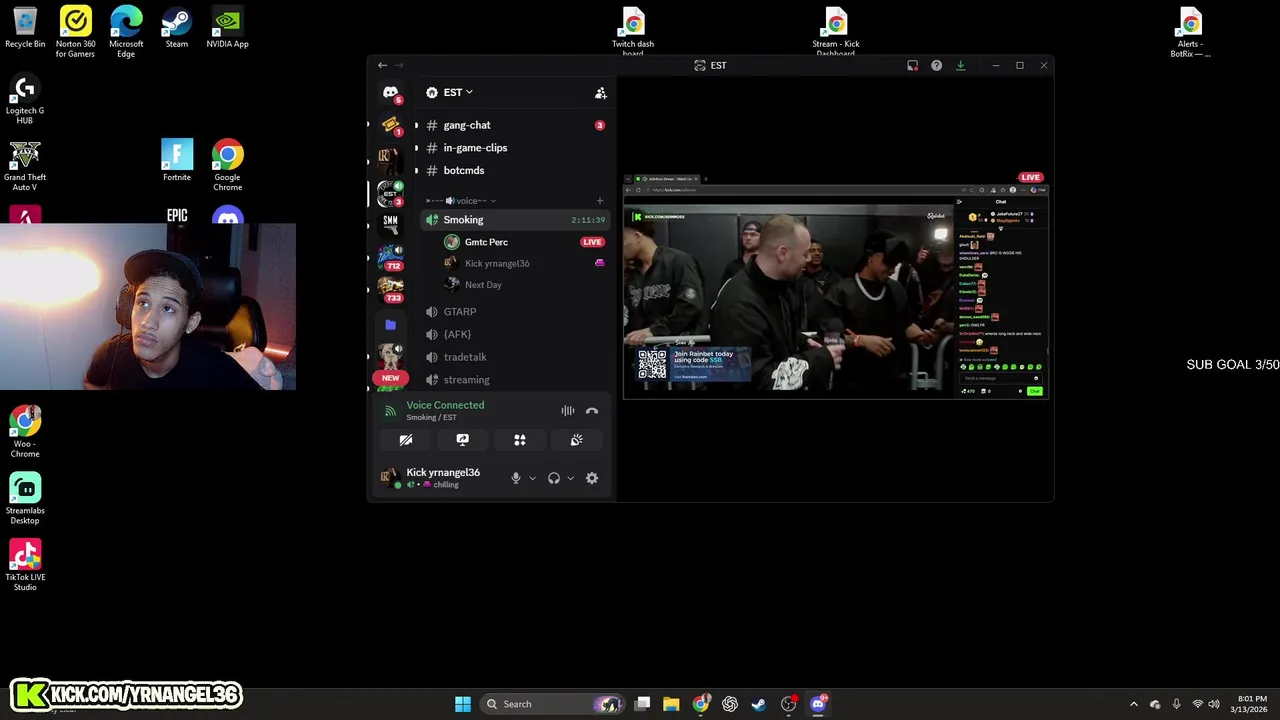Start an activity button
The image size is (1280, 720).
520,440
